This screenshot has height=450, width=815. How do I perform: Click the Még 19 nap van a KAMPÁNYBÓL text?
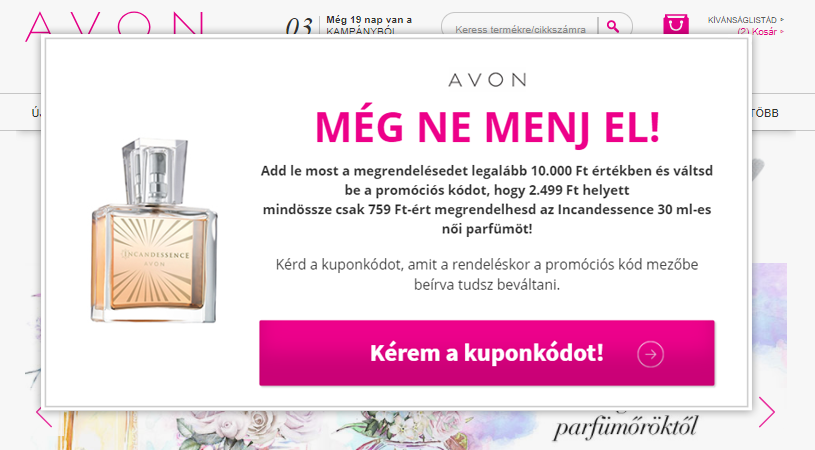coord(369,25)
